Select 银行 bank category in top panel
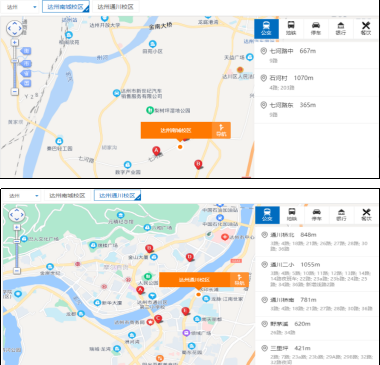Viewport: 380px width, 365px height. [341, 29]
